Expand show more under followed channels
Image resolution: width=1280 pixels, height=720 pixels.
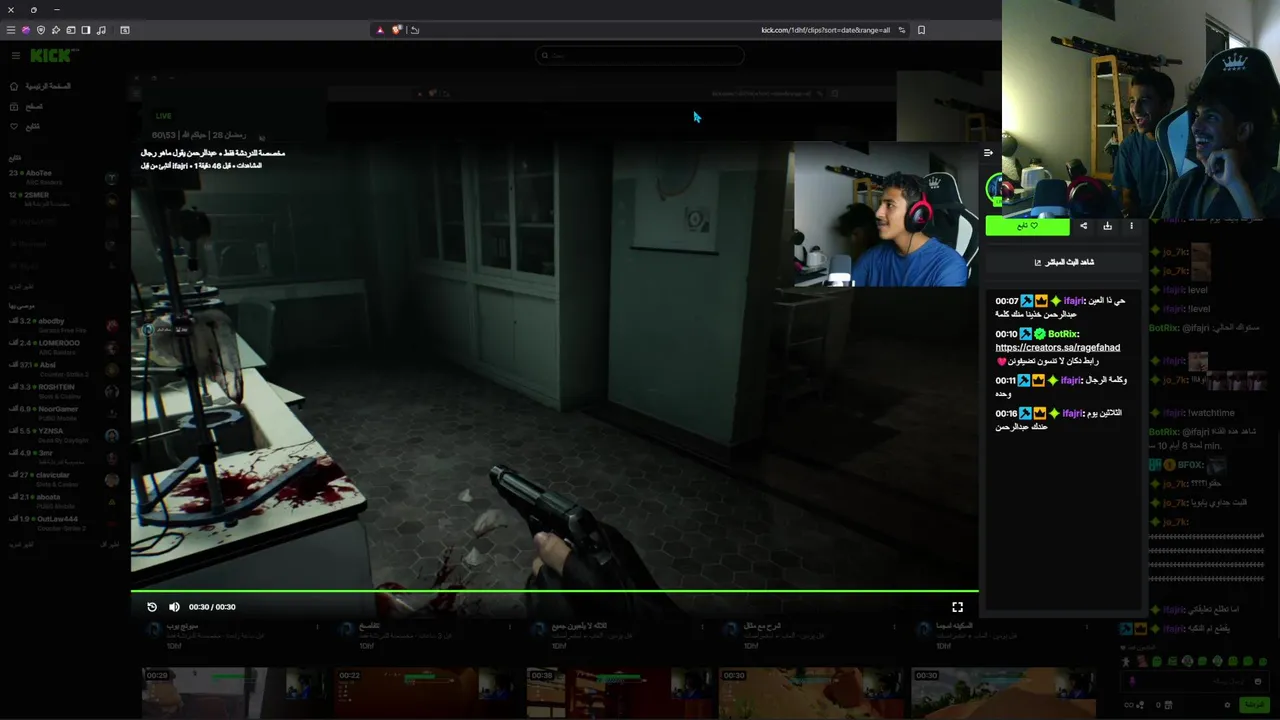22,287
